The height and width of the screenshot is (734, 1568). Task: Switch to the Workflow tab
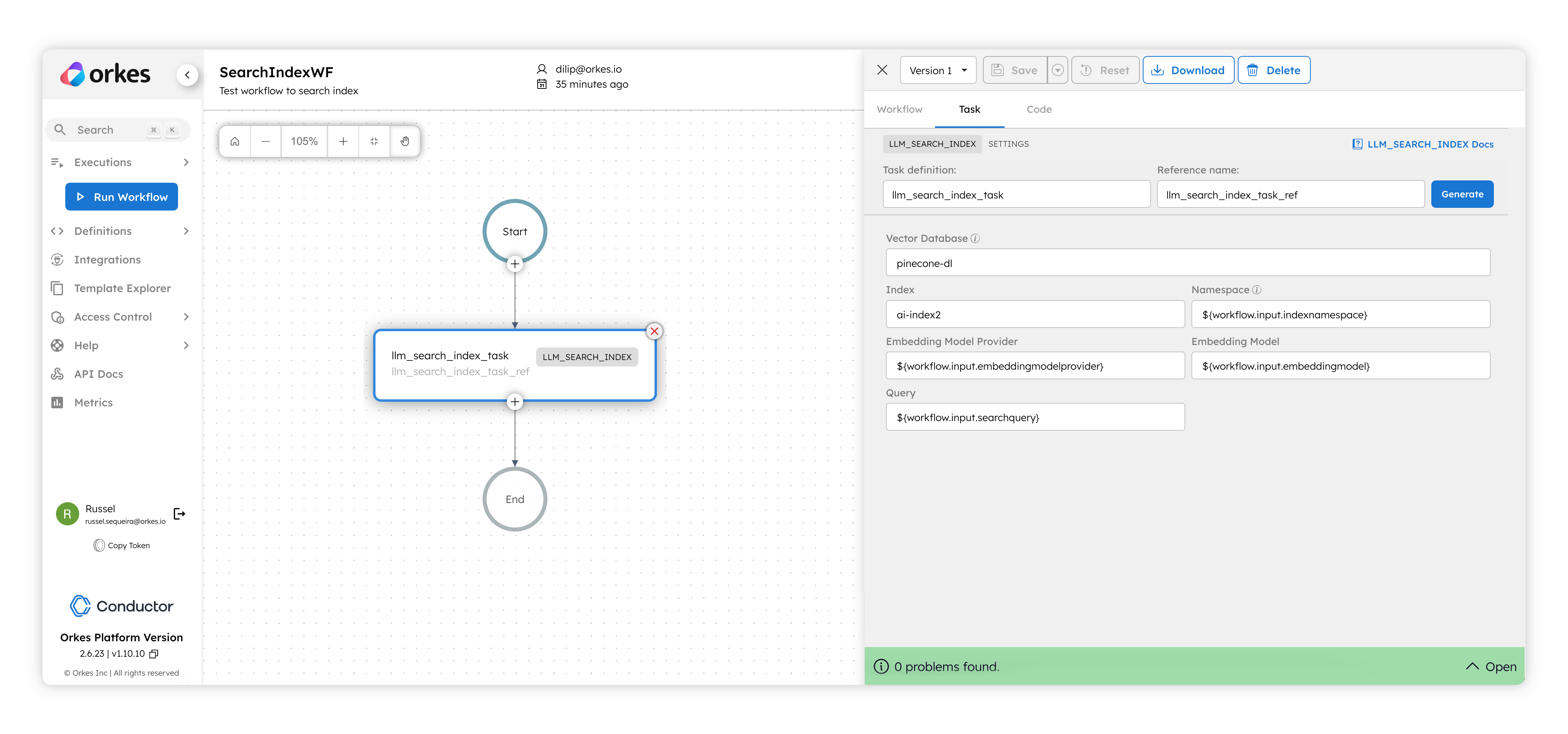tap(899, 110)
